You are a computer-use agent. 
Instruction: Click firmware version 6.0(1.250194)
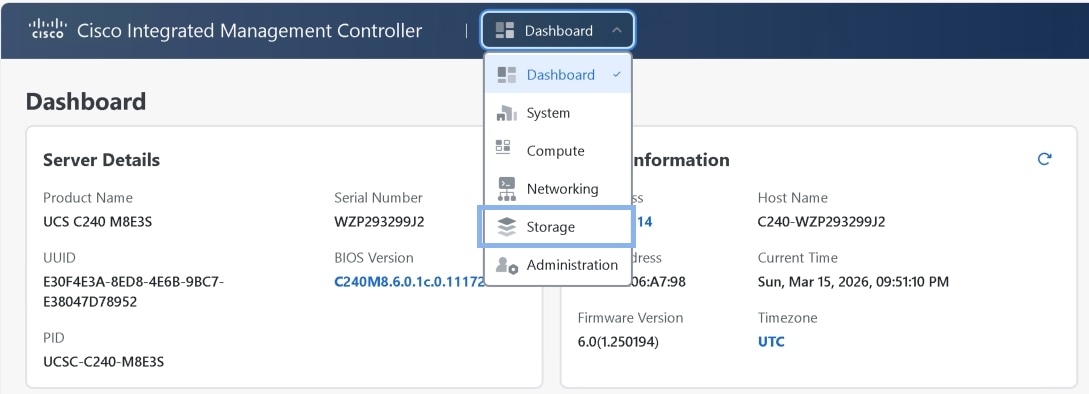coord(618,342)
